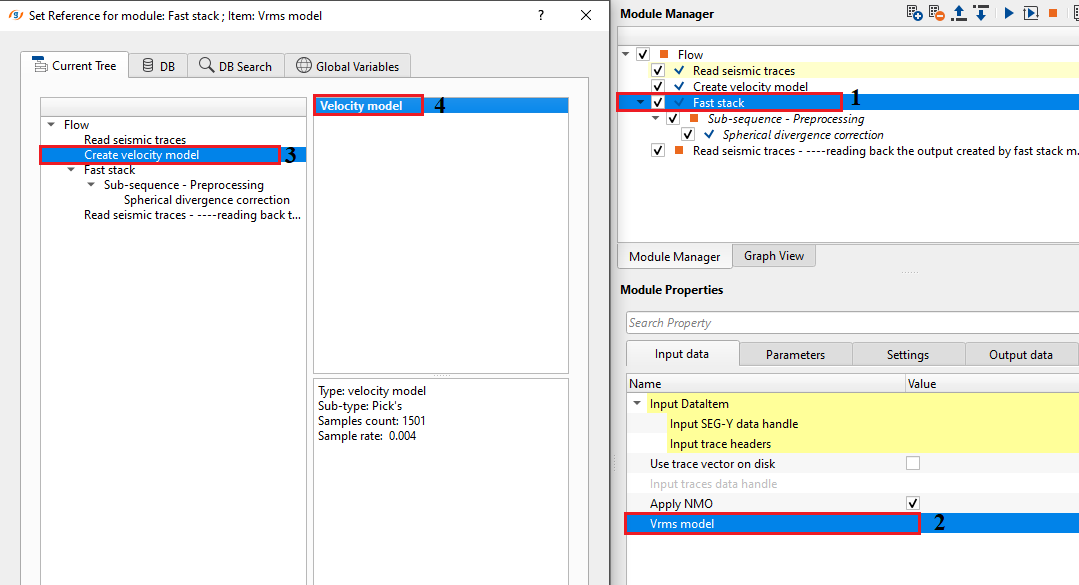The image size is (1079, 585).
Task: Collapse Sub-sequence - Preprocessing in Current Tree
Action: pyautogui.click(x=91, y=185)
